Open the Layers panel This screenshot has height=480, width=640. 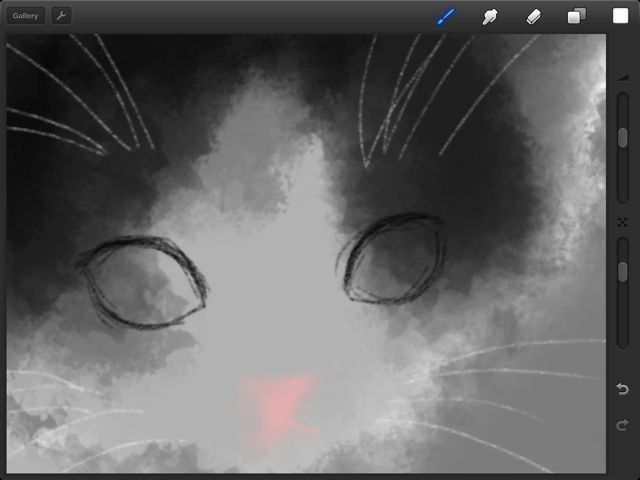pyautogui.click(x=577, y=16)
